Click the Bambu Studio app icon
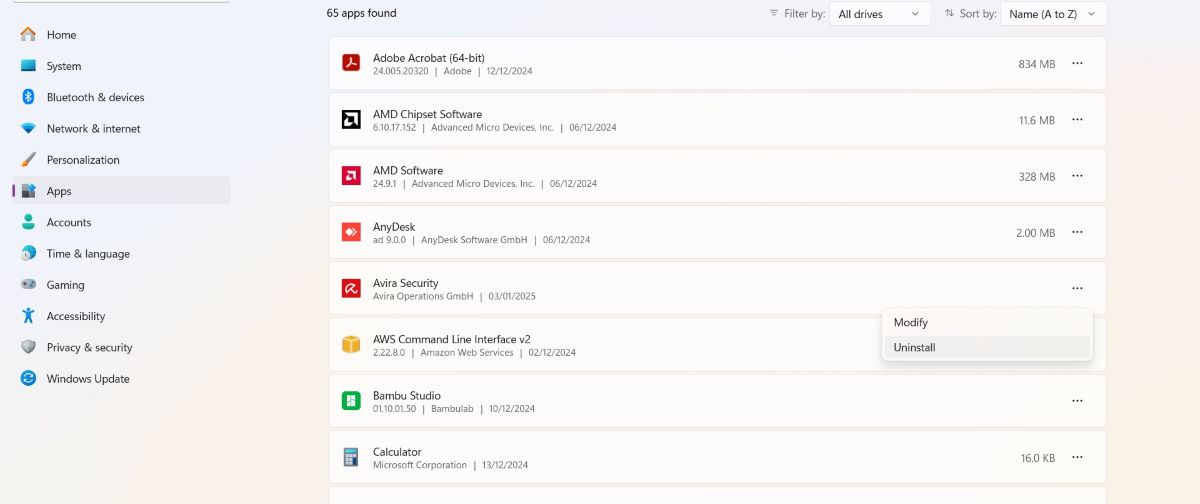The image size is (1200, 504). [x=351, y=401]
